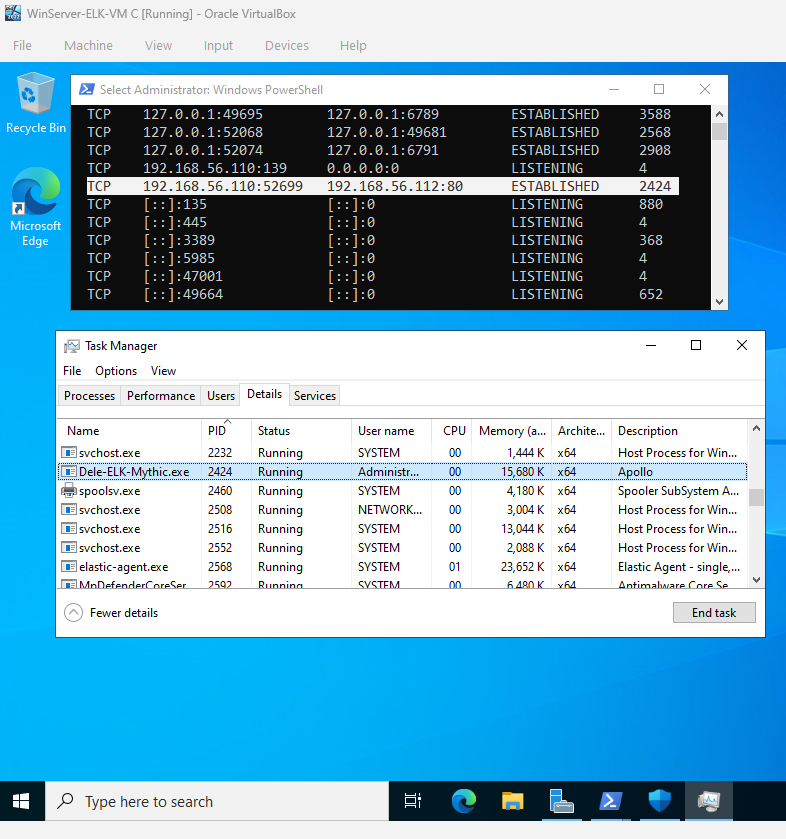This screenshot has height=839, width=786.
Task: Sort processes by Memory column header
Action: pyautogui.click(x=512, y=431)
